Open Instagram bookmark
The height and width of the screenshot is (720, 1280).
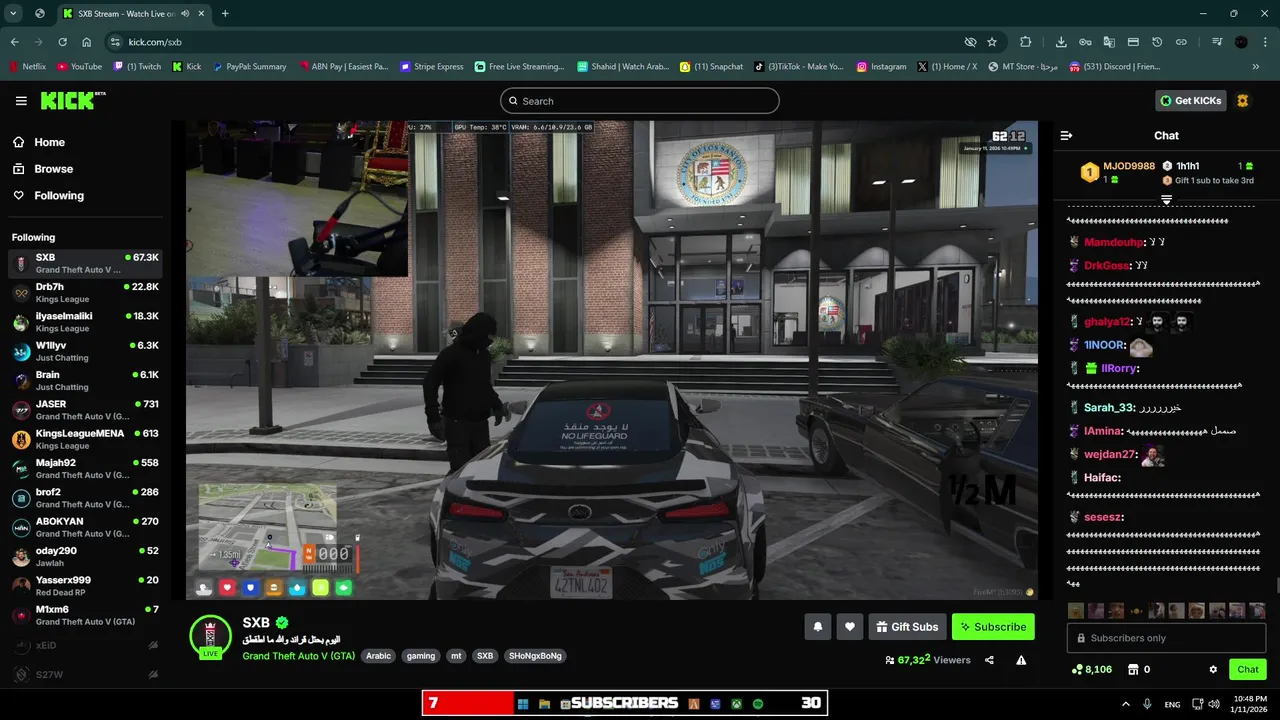click(x=881, y=67)
